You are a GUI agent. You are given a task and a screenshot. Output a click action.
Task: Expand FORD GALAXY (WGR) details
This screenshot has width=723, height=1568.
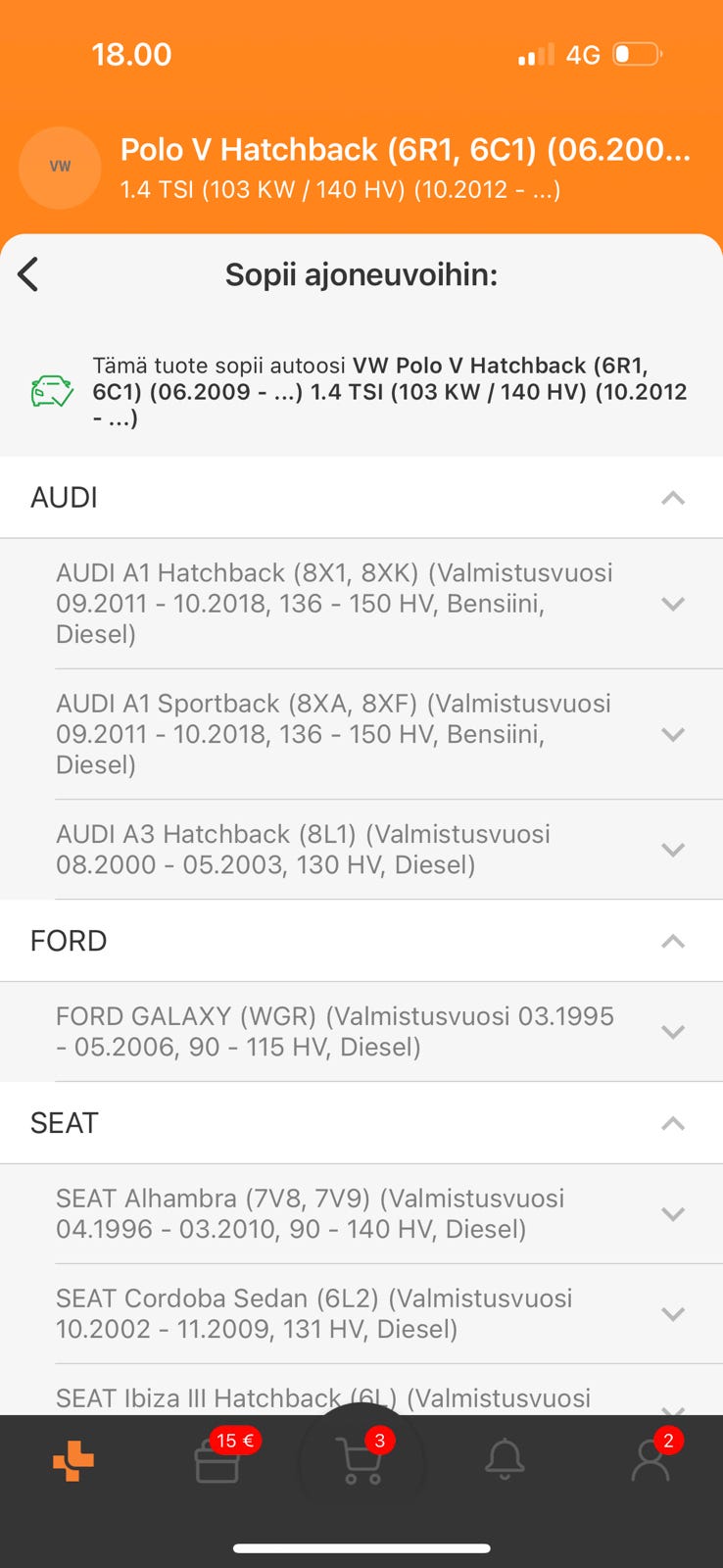coord(672,1032)
